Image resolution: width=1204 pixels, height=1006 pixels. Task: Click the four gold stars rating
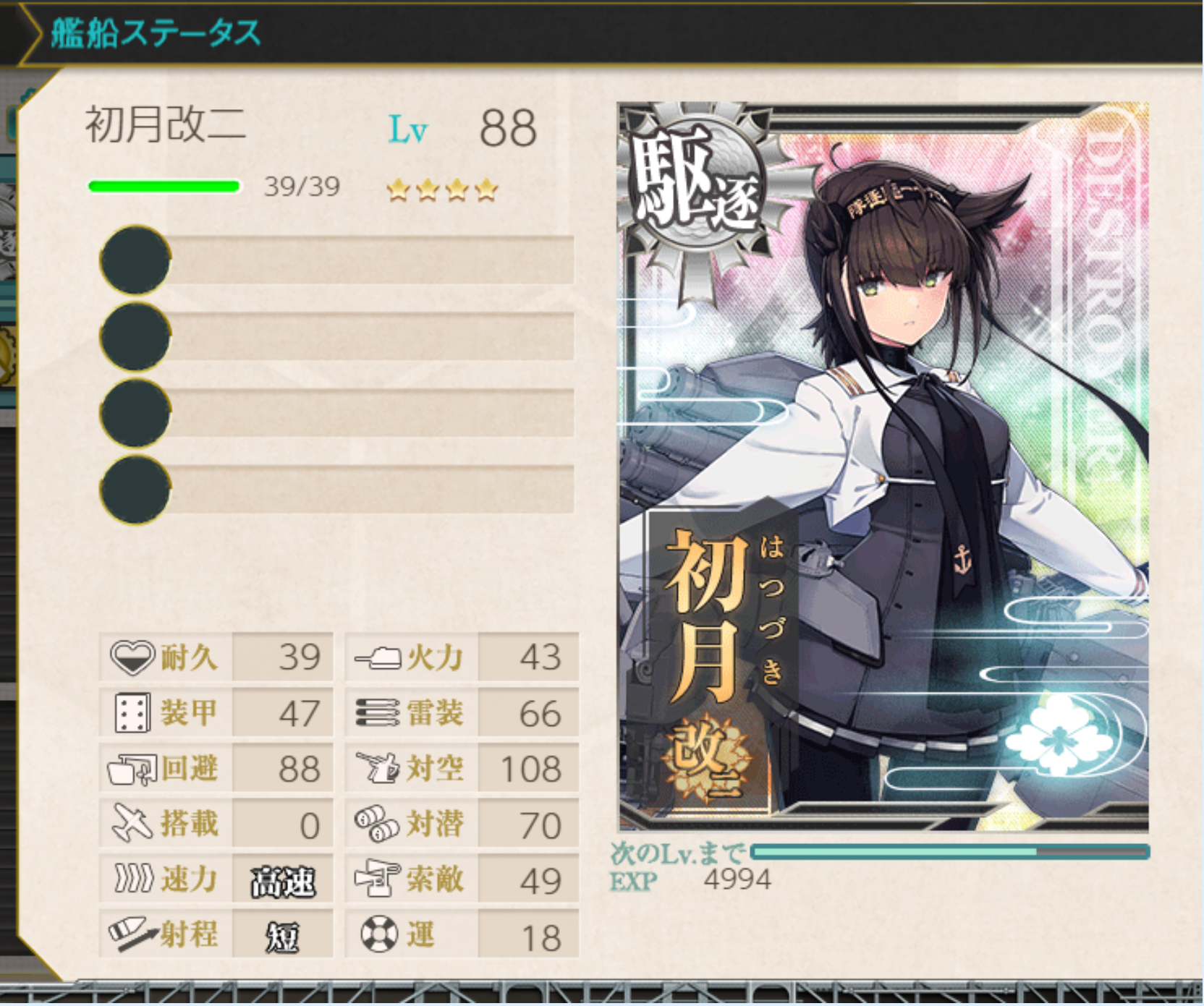tap(442, 190)
